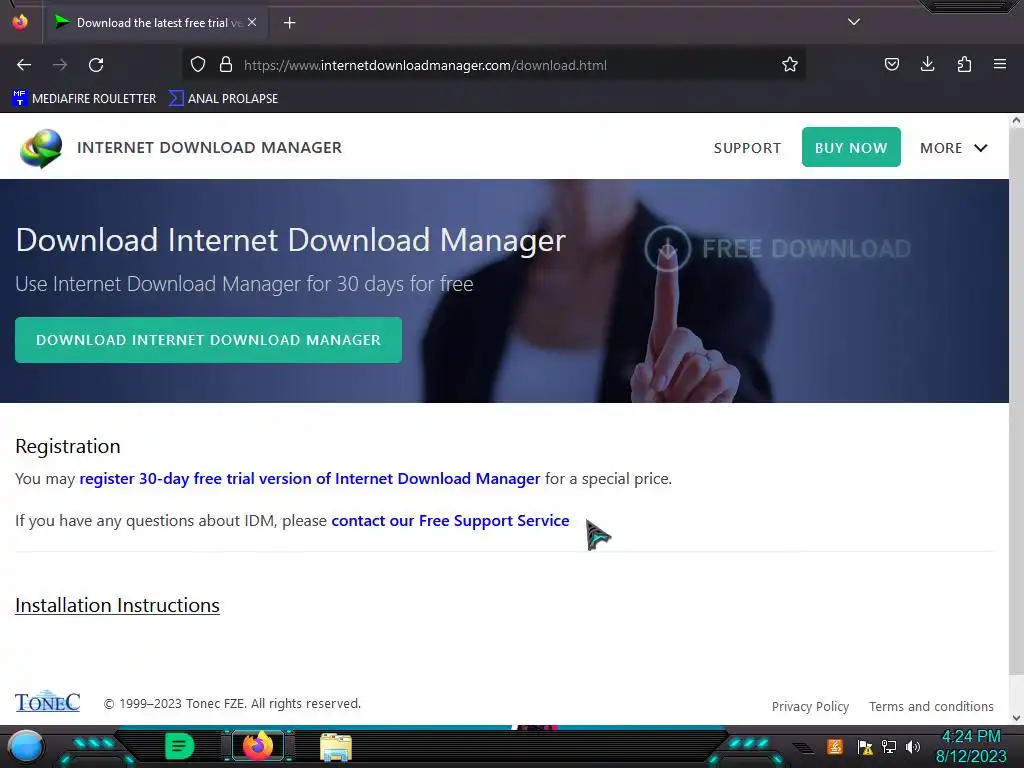Open the Installation Instructions link
Viewport: 1024px width, 768px height.
(x=118, y=605)
